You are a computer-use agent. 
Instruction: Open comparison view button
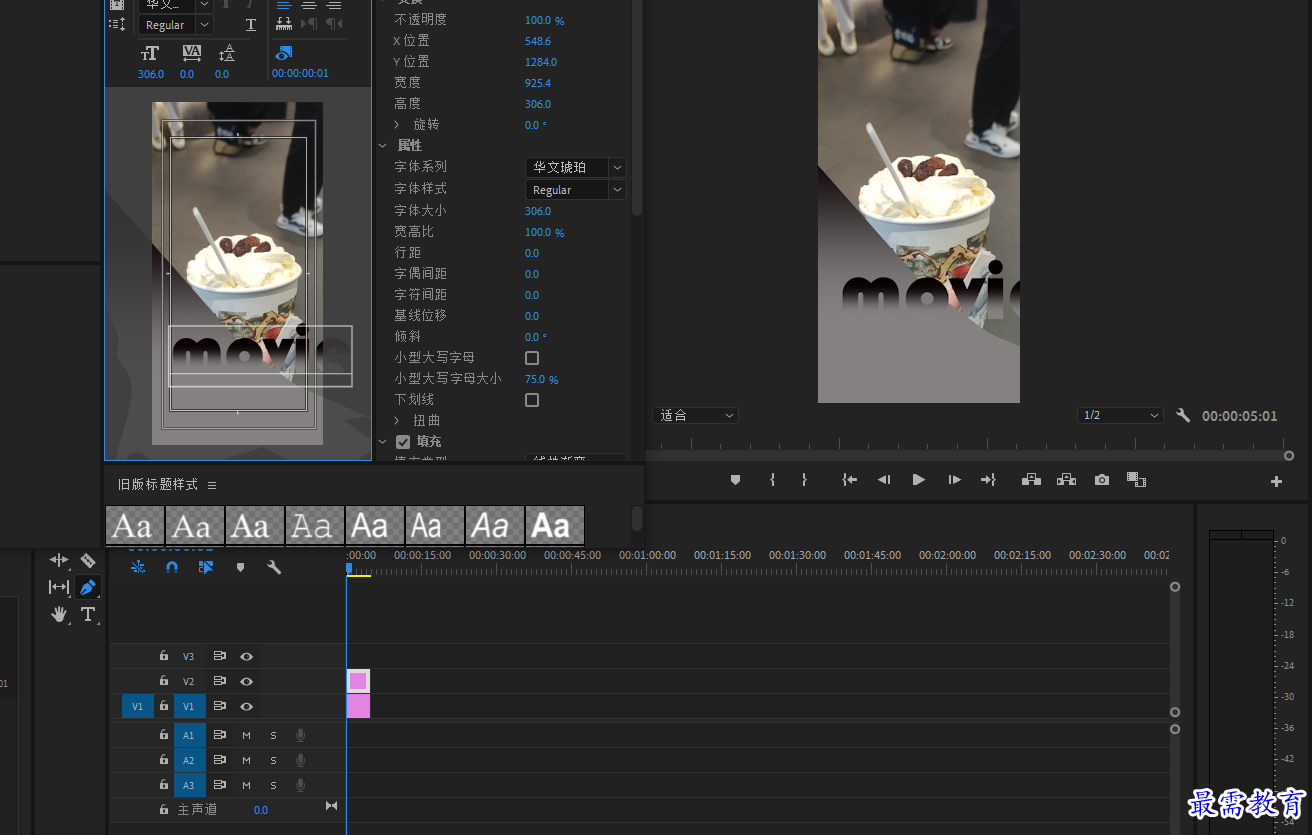[x=1136, y=480]
